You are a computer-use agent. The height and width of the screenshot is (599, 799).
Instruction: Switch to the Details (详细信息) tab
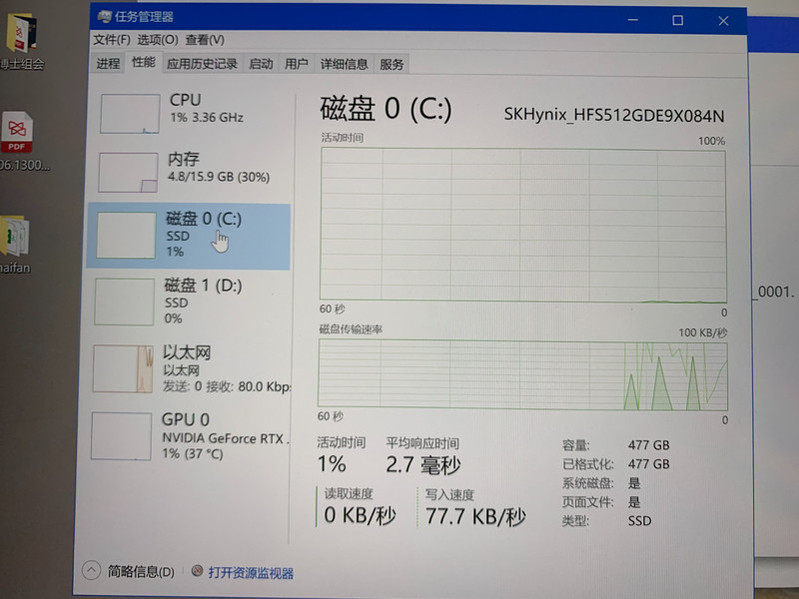click(x=344, y=64)
